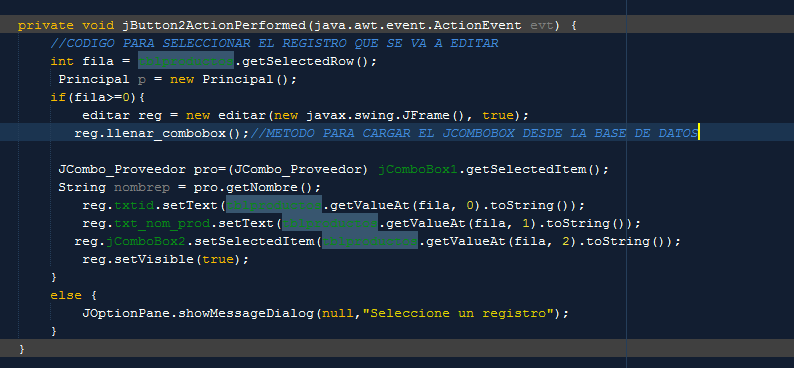Click the if(fila>=0) condition
Viewport: 794px width, 368px height.
94,98
